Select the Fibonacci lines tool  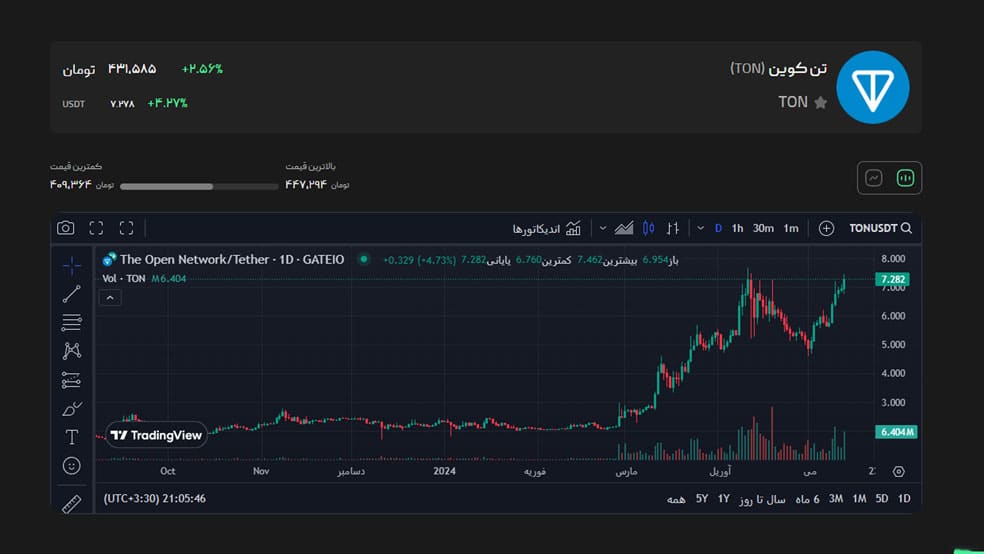pos(72,322)
